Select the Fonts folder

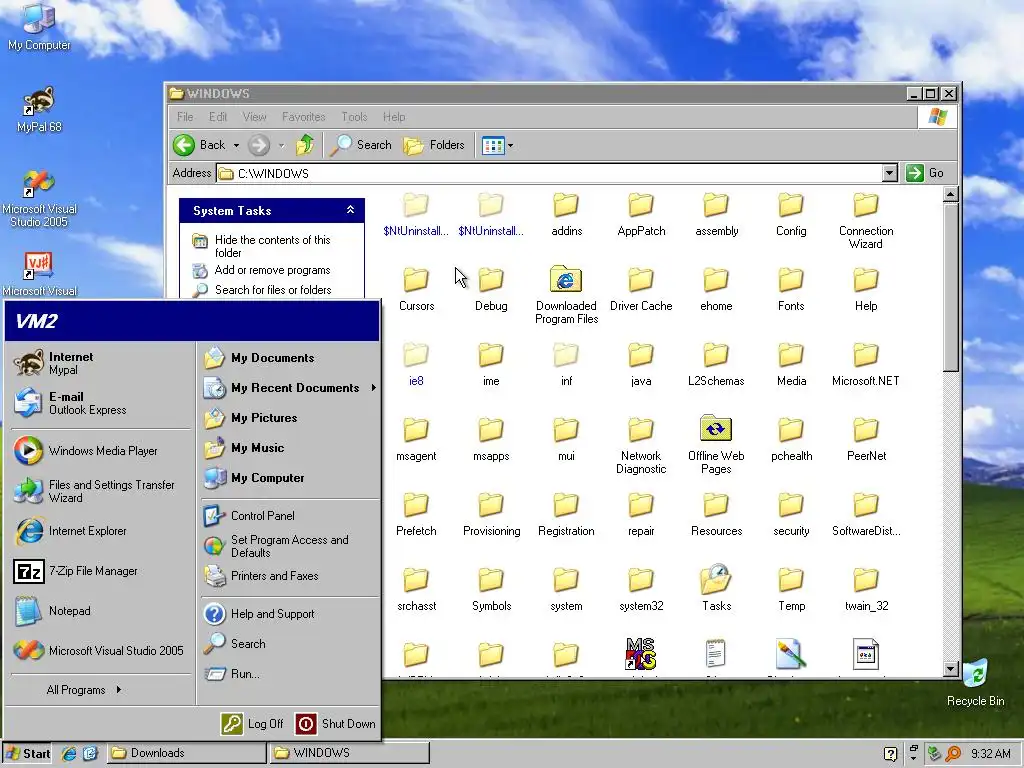(791, 289)
